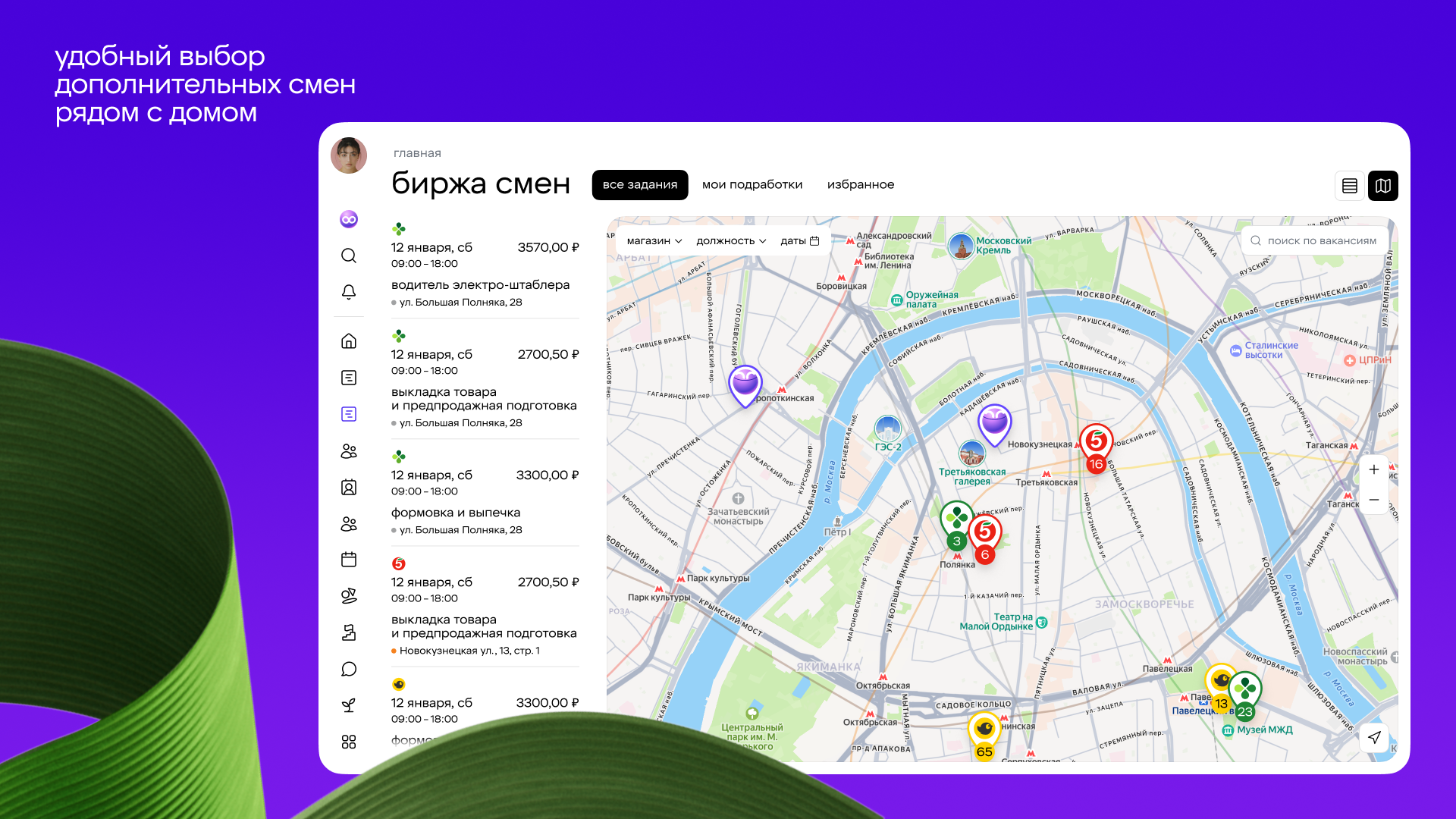Open the мои подработки tab
1456x819 pixels.
tap(752, 185)
